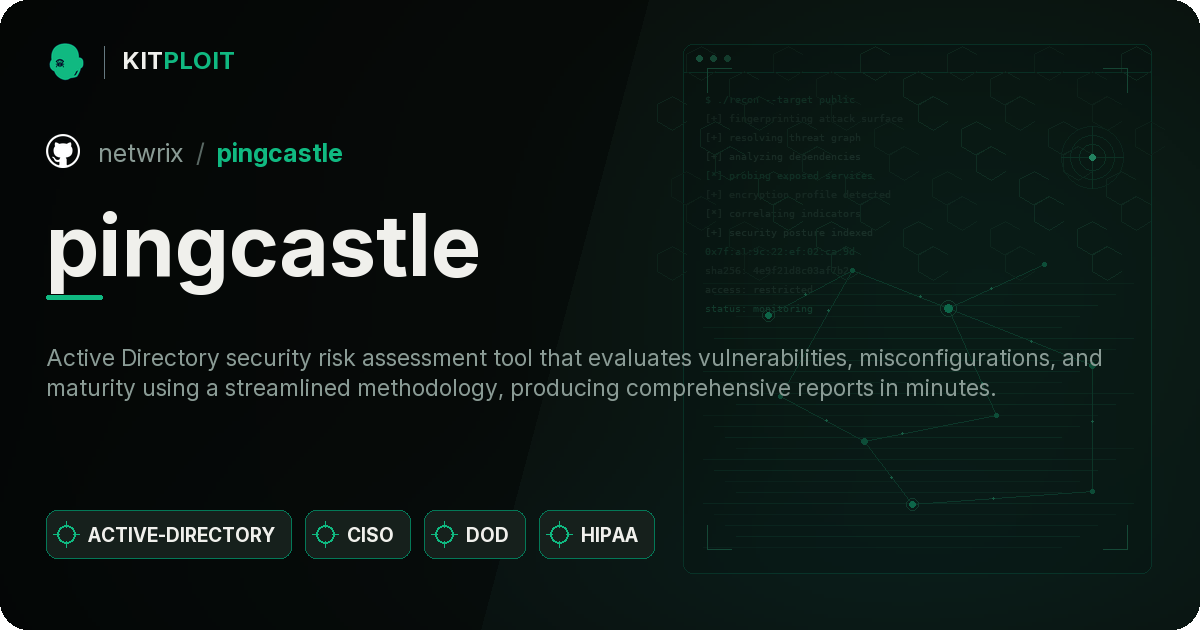Image resolution: width=1200 pixels, height=630 pixels.
Task: Click the 'access: restricted' terminal line
Action: click(759, 290)
